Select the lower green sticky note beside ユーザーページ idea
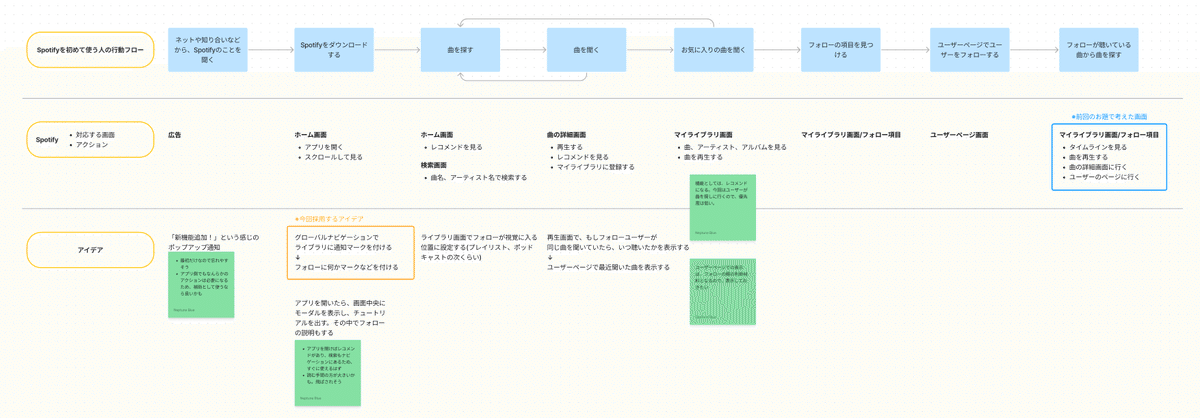The image size is (1200, 418). pos(722,291)
